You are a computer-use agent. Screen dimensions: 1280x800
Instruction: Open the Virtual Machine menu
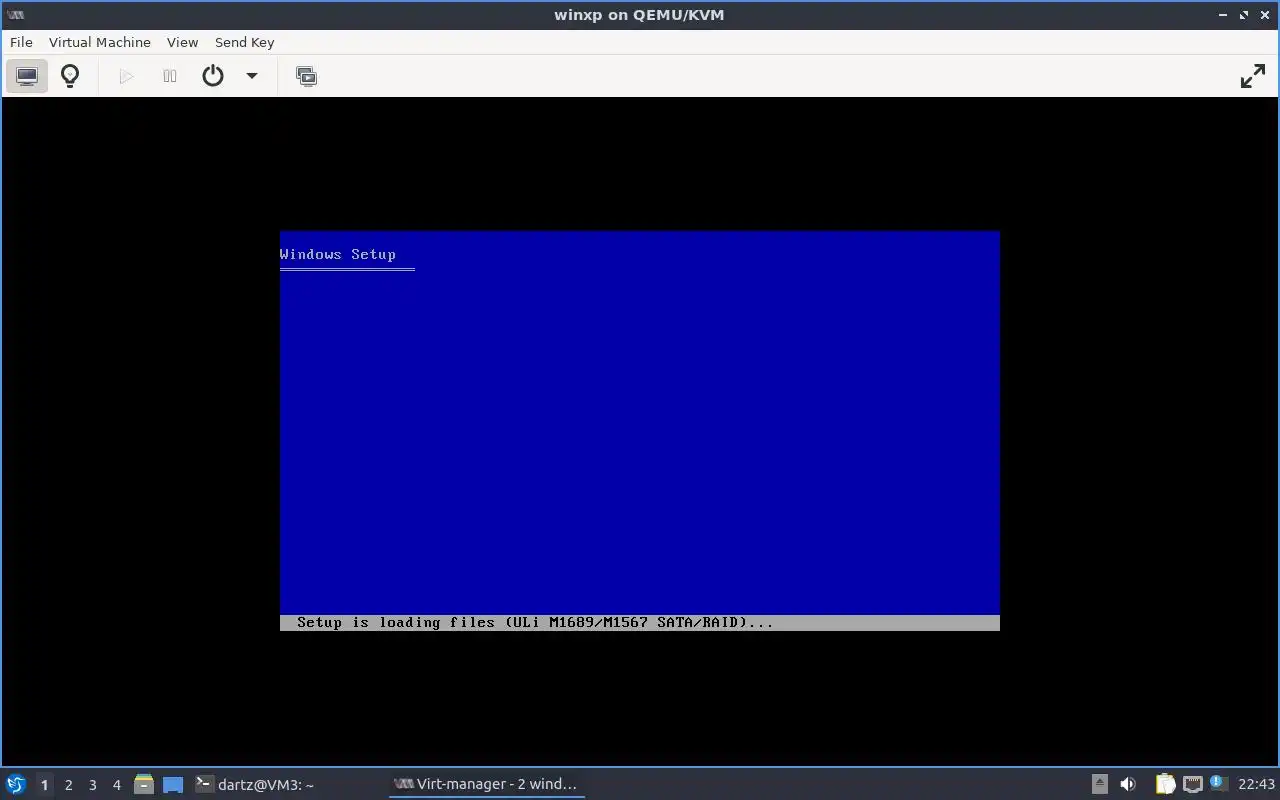100,42
